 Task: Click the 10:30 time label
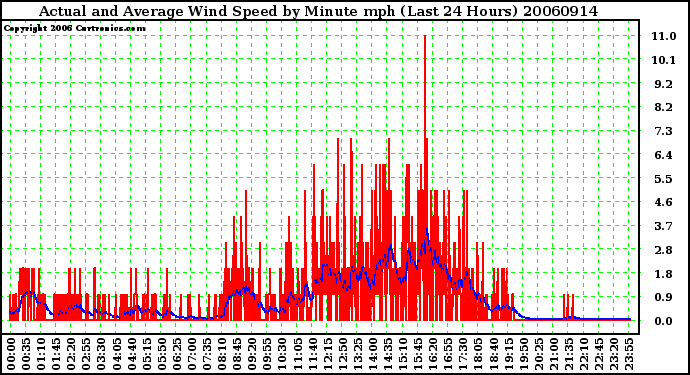283,354
